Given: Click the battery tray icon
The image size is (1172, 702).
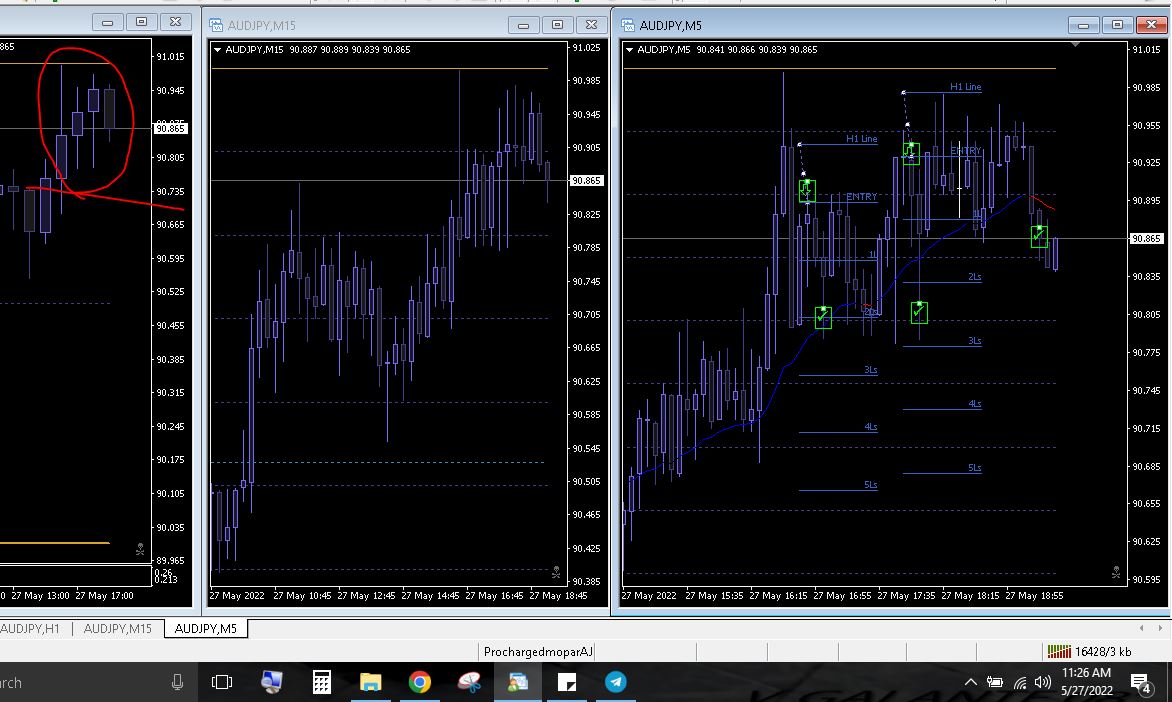Looking at the screenshot, I should [x=995, y=682].
